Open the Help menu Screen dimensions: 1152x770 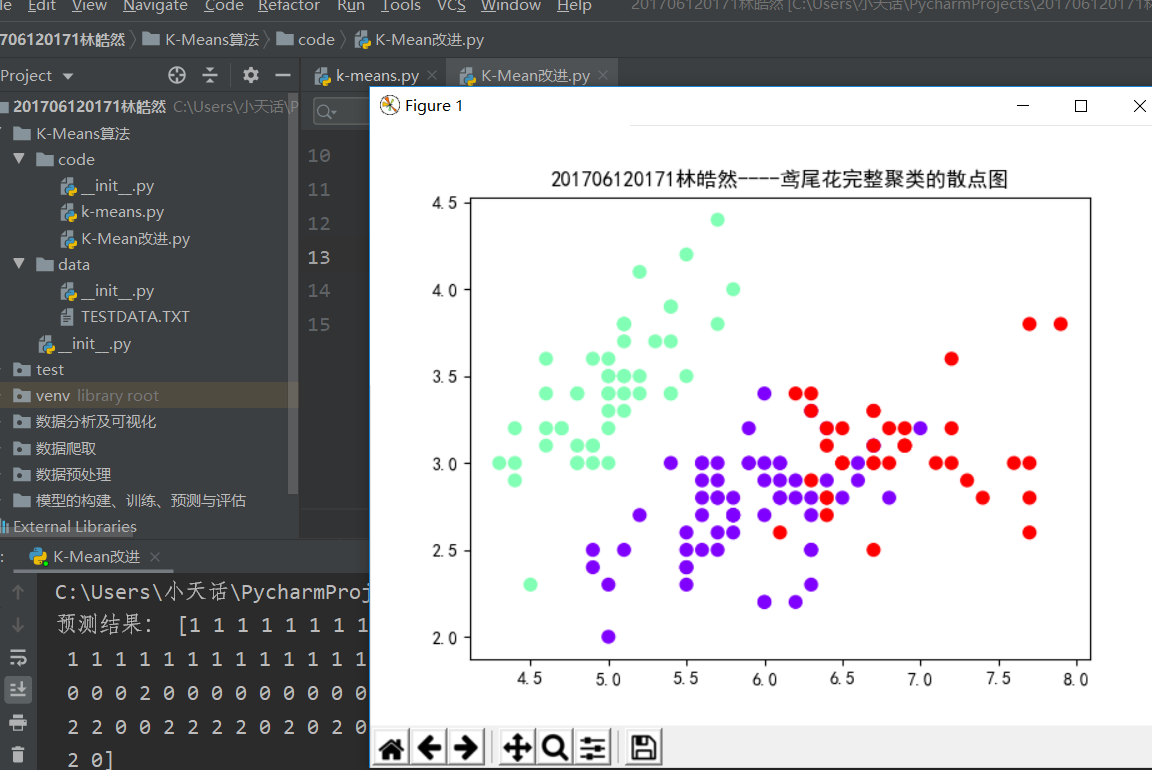coord(574,6)
